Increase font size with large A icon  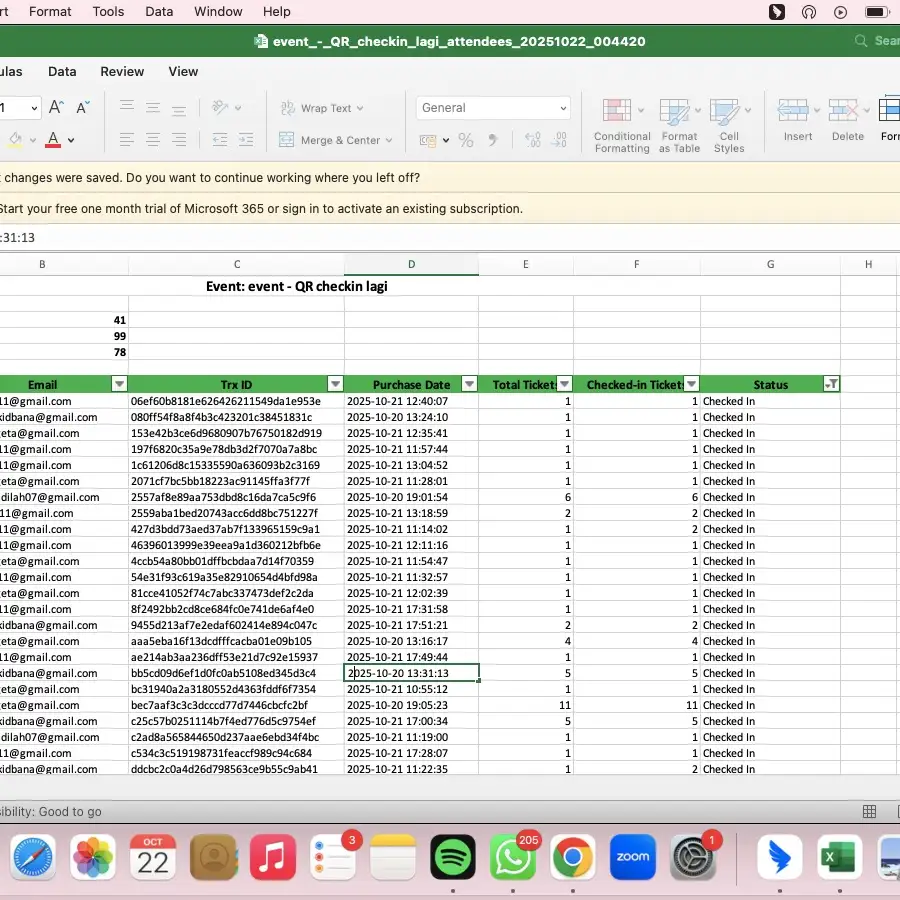(x=56, y=107)
